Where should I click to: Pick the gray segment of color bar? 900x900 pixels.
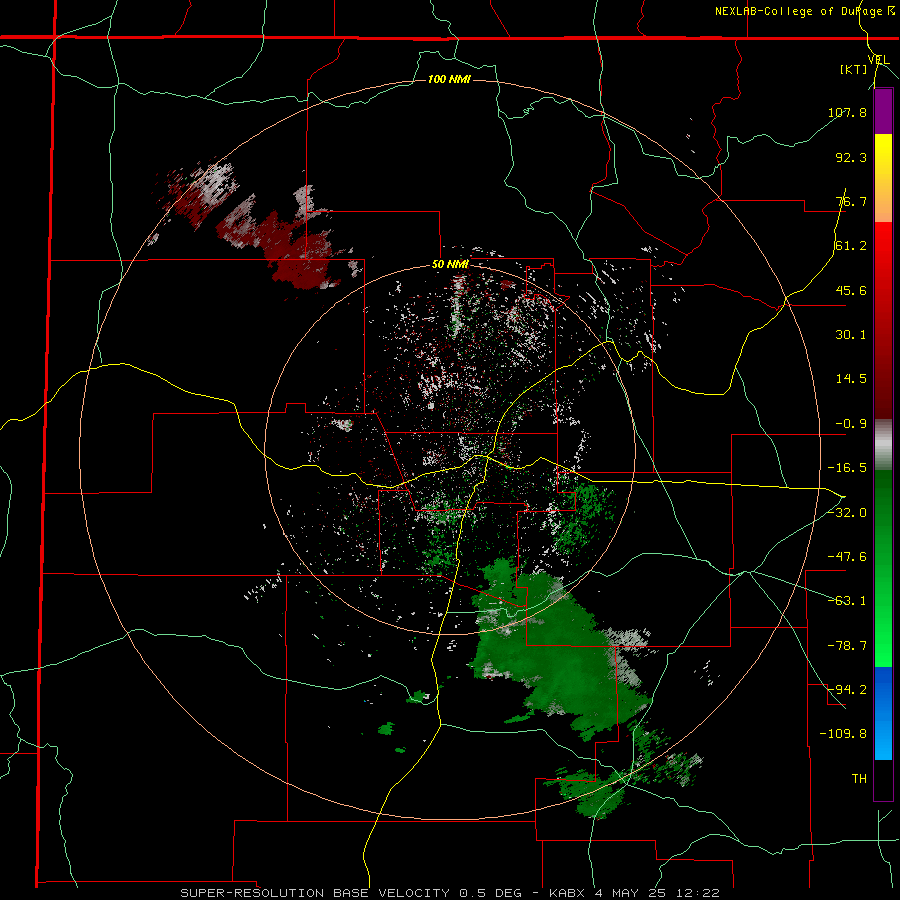[883, 445]
